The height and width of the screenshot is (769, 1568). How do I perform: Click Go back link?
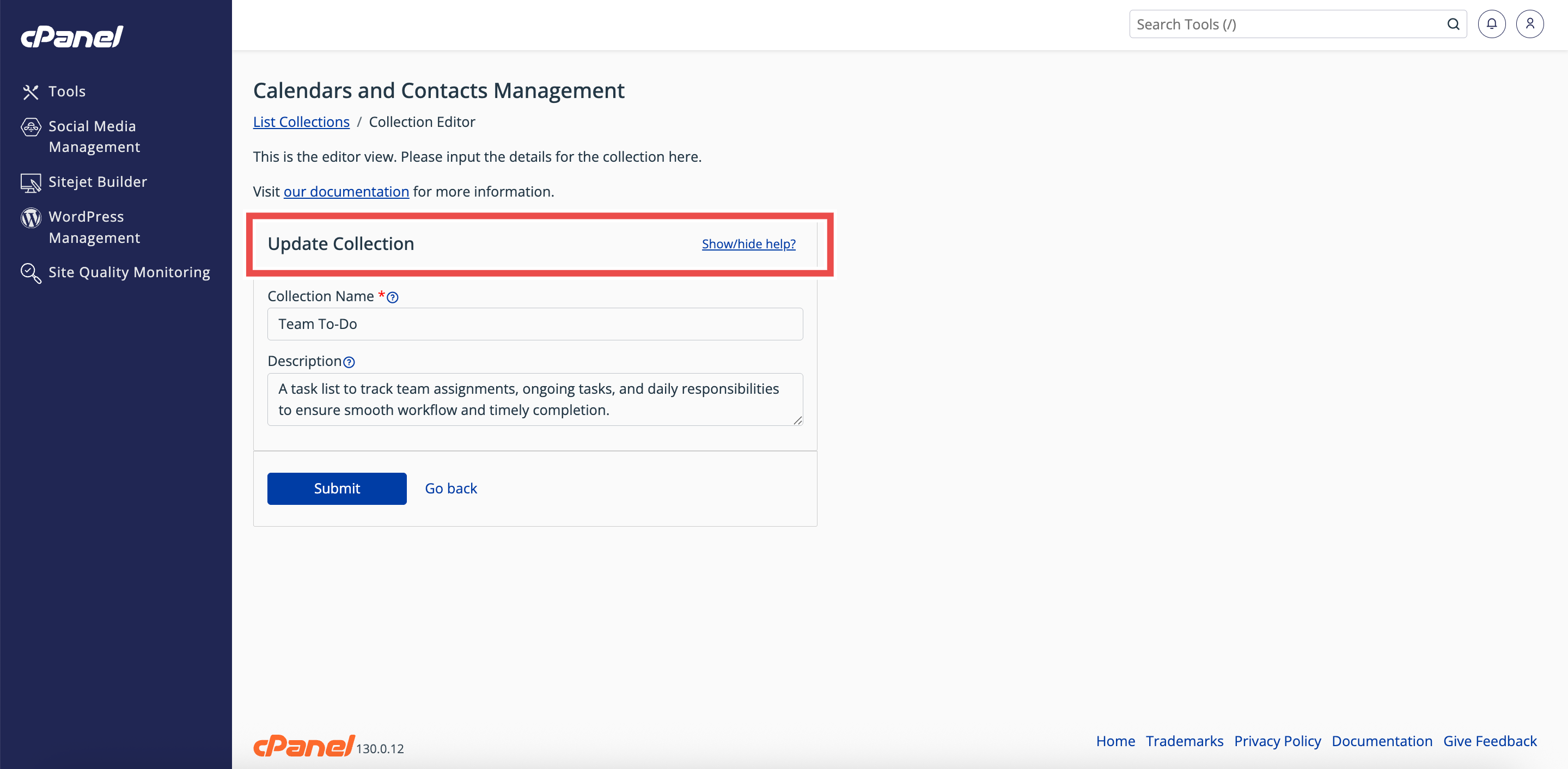point(450,489)
